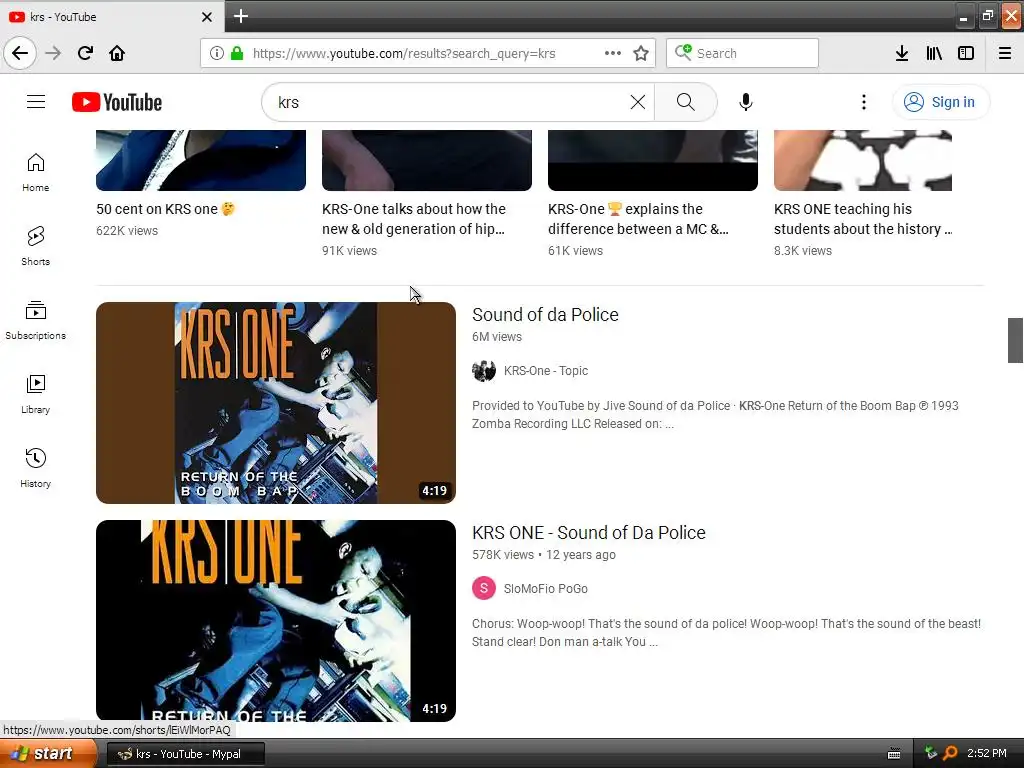Screen dimensions: 1024x768
Task: Start voice search with microphone icon
Action: point(746,102)
